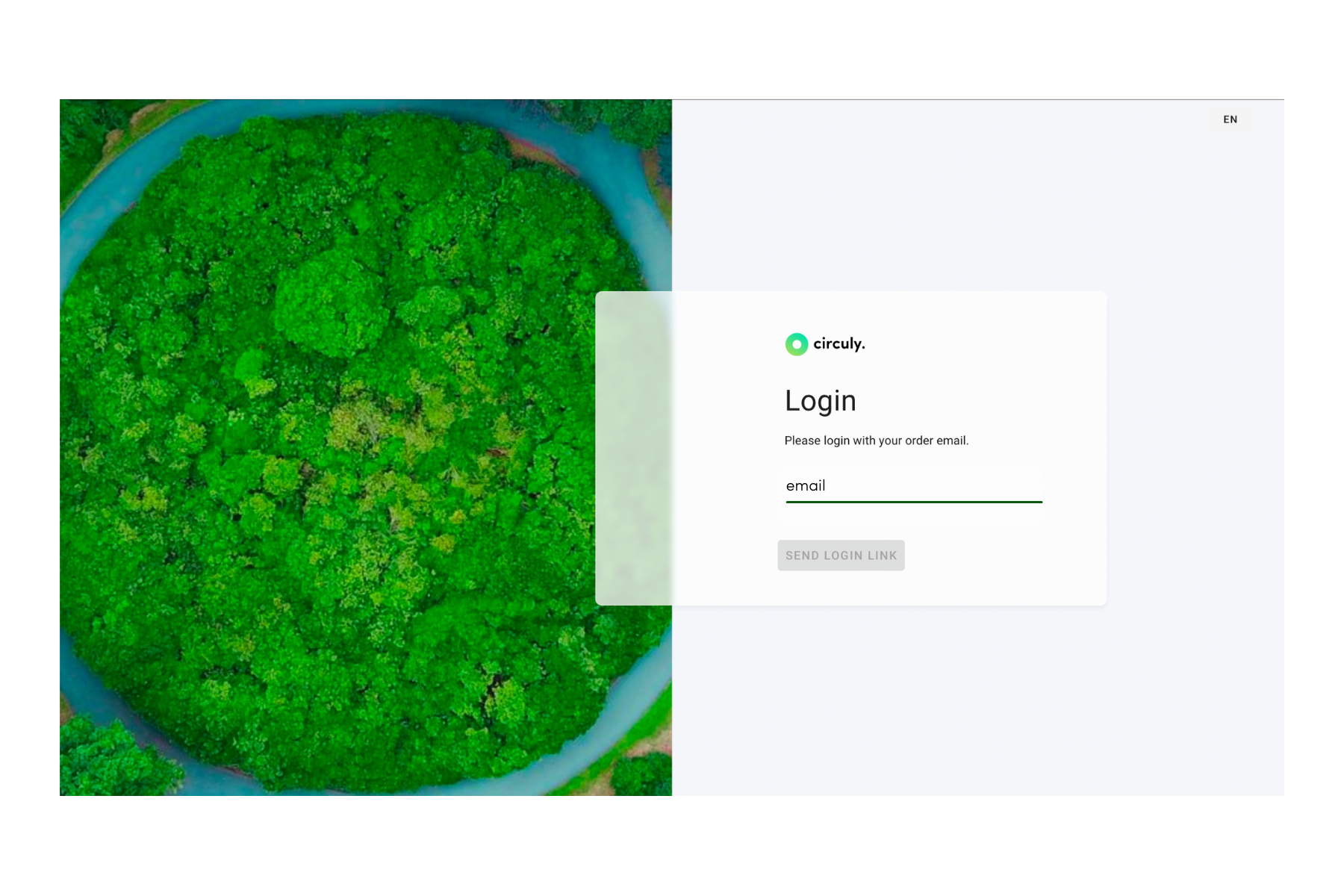
Task: Click the circuly green circle logo icon
Action: click(797, 344)
